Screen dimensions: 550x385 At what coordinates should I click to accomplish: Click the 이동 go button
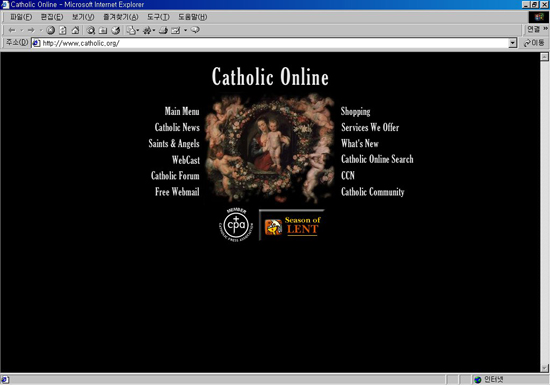(534, 43)
